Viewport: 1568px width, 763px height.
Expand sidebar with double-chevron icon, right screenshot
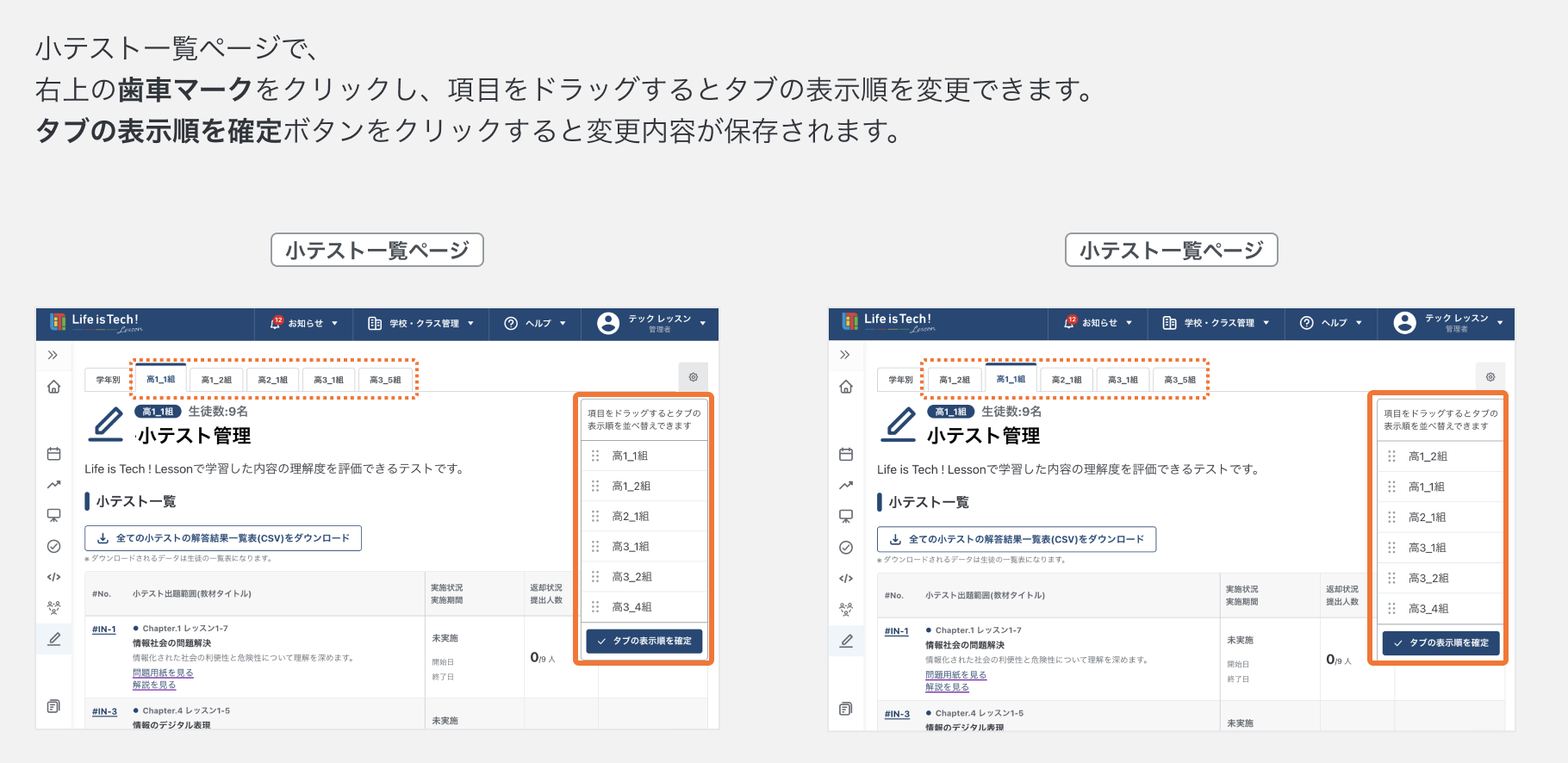coord(845,355)
